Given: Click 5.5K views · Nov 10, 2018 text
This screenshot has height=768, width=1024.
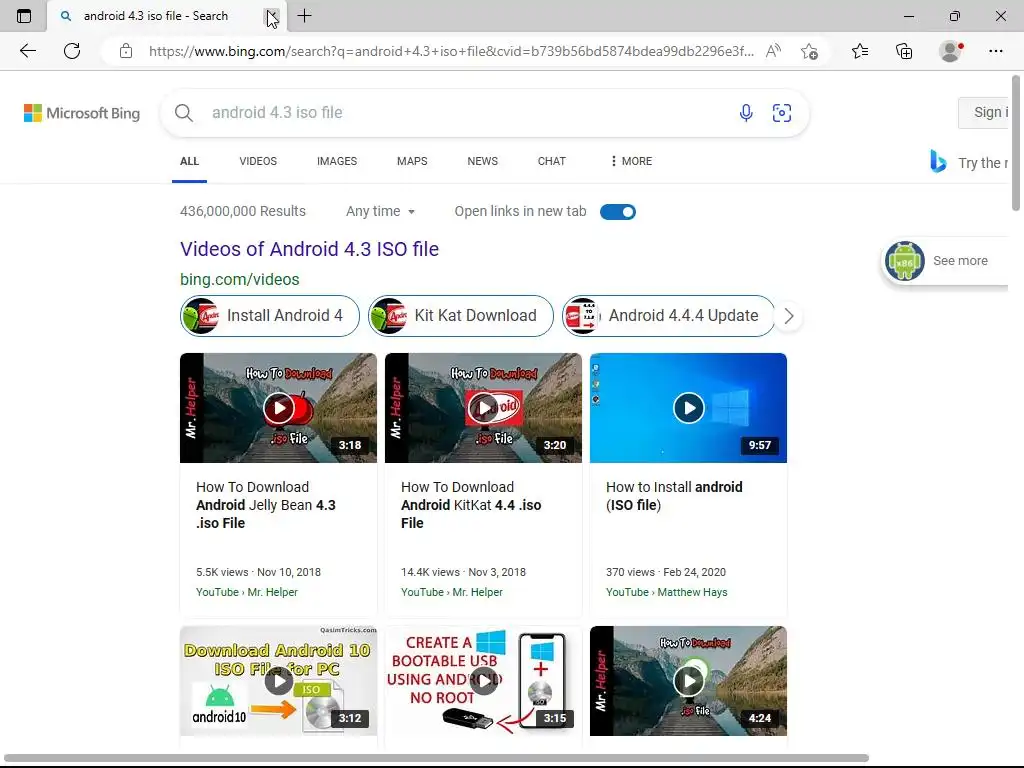Looking at the screenshot, I should pyautogui.click(x=258, y=572).
